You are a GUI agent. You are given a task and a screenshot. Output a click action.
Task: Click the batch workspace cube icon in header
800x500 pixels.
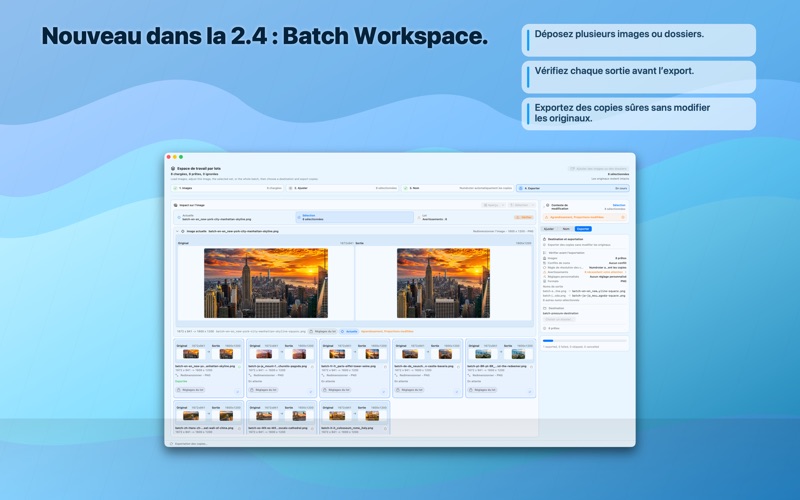[173, 168]
